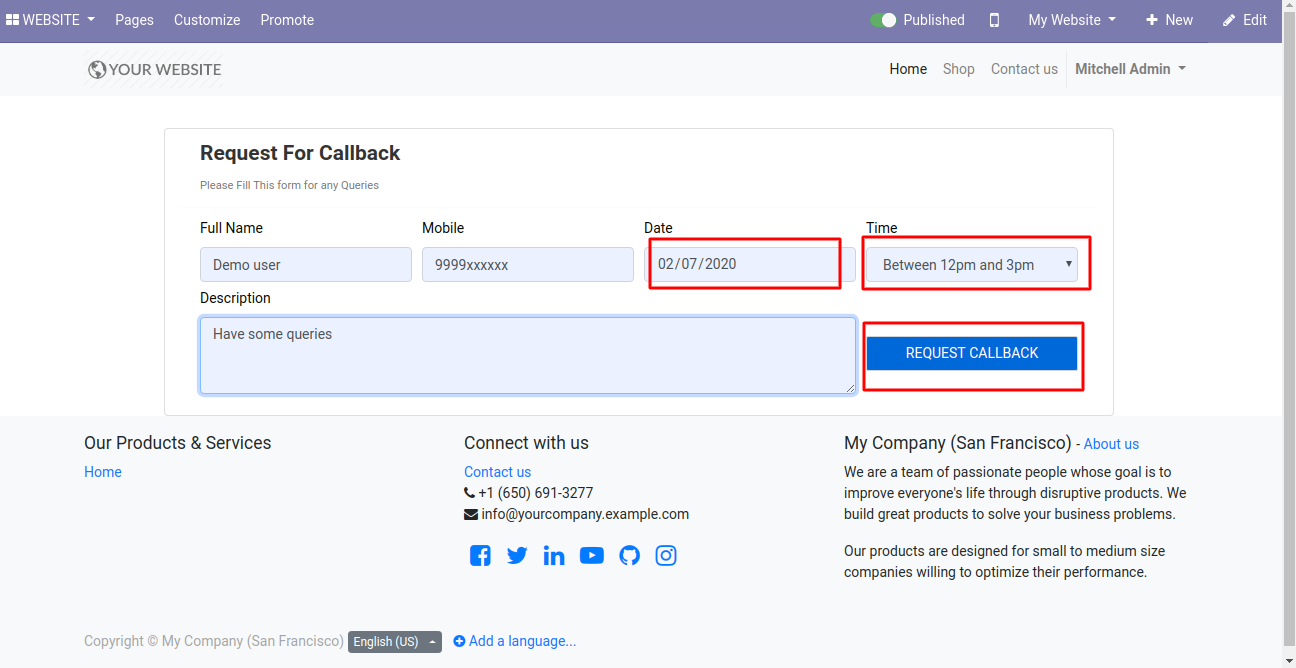Switch to the Shop page tab
1296x668 pixels.
958,69
